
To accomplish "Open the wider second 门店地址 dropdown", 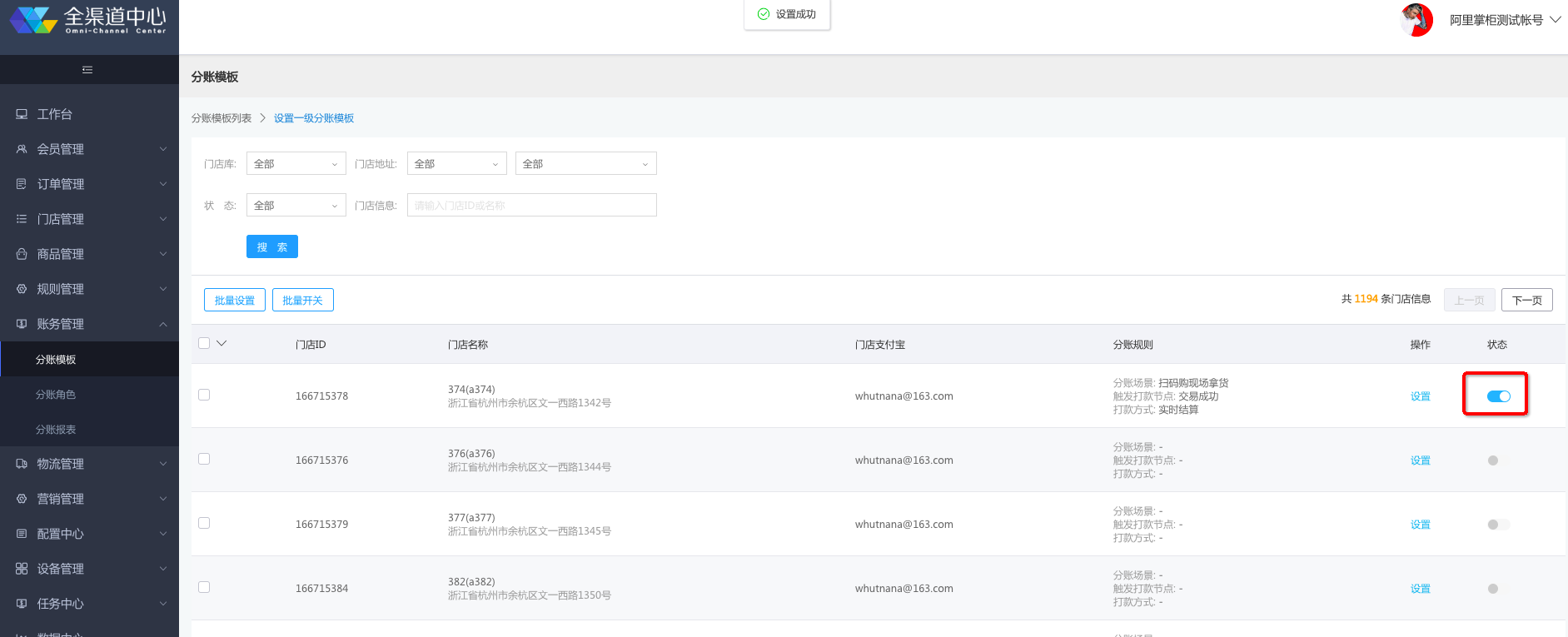I will (x=586, y=163).
